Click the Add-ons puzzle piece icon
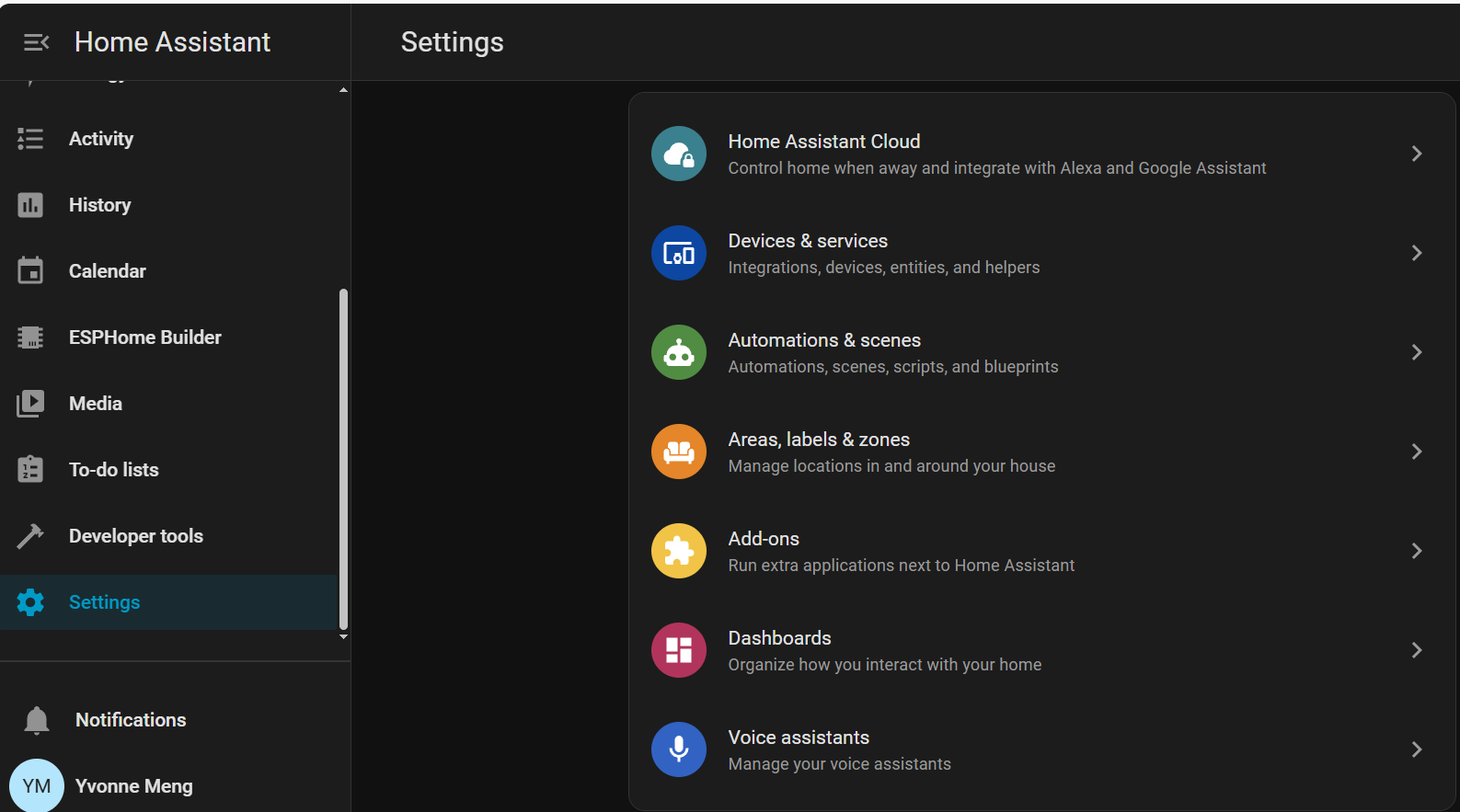Viewport: 1460px width, 812px height. pyautogui.click(x=679, y=551)
